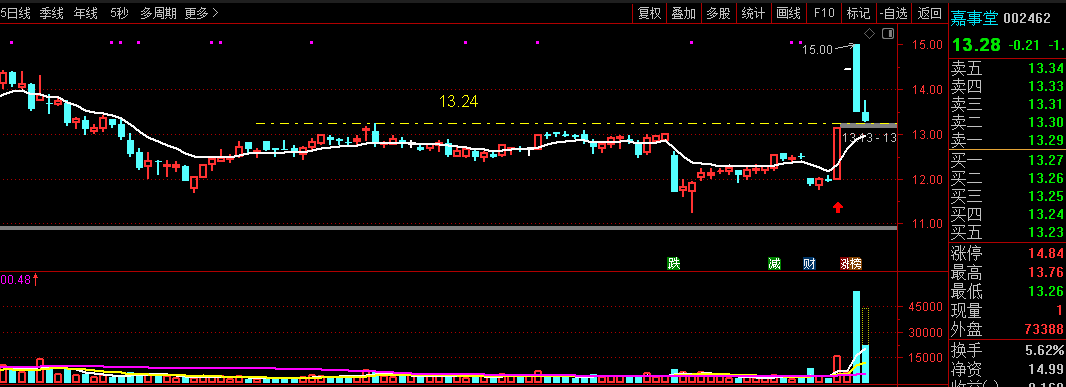The width and height of the screenshot is (1066, 387).
Task: Open the 多周期 multi-period view
Action: tap(158, 13)
